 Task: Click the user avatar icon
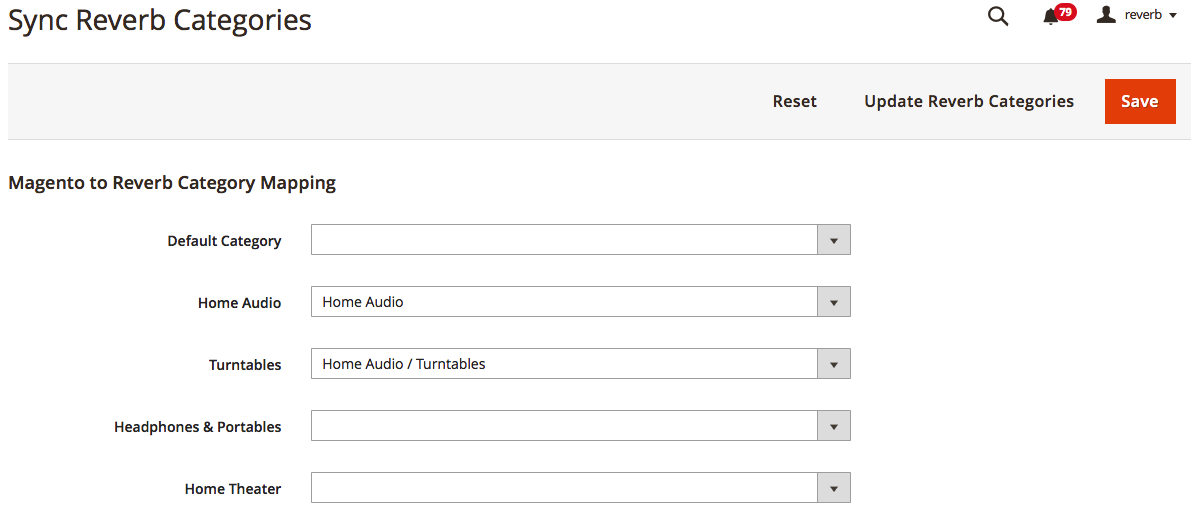[1106, 15]
